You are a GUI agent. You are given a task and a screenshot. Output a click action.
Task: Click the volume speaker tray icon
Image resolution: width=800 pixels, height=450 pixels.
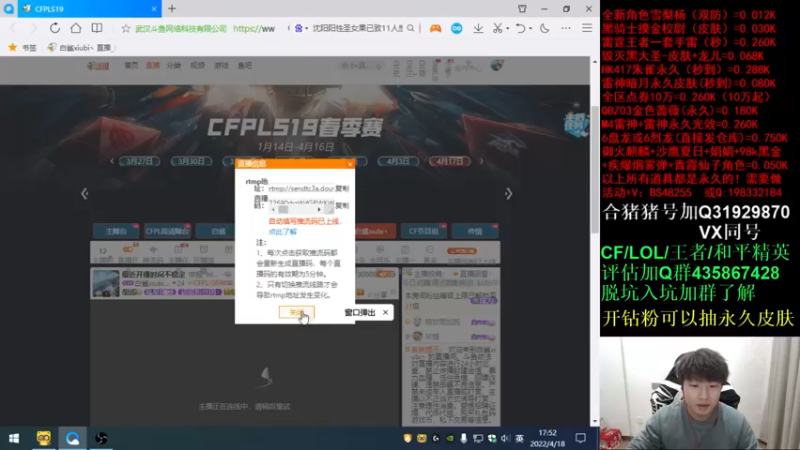click(x=505, y=438)
